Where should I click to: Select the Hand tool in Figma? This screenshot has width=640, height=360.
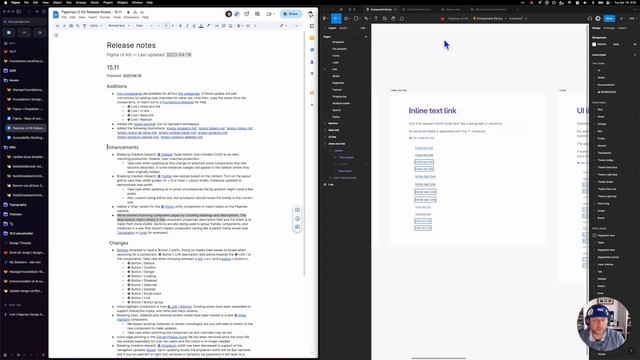pos(393,18)
